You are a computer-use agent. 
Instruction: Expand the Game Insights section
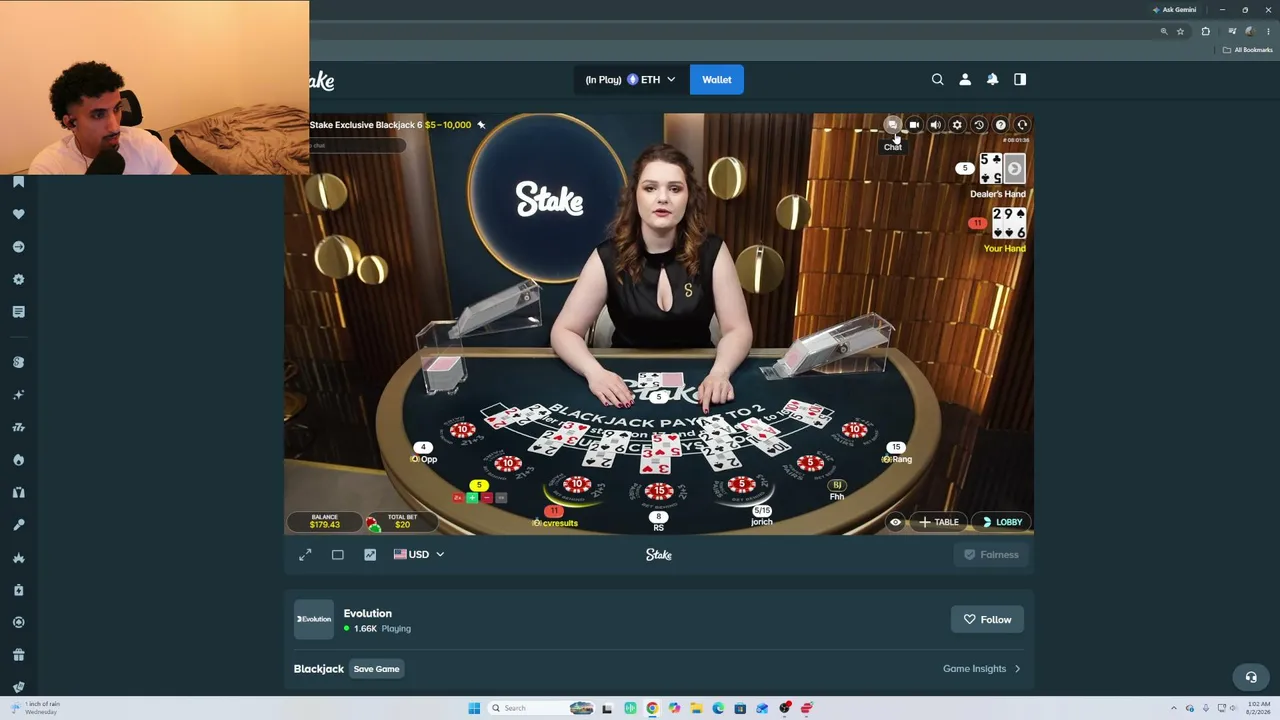[x=982, y=669]
